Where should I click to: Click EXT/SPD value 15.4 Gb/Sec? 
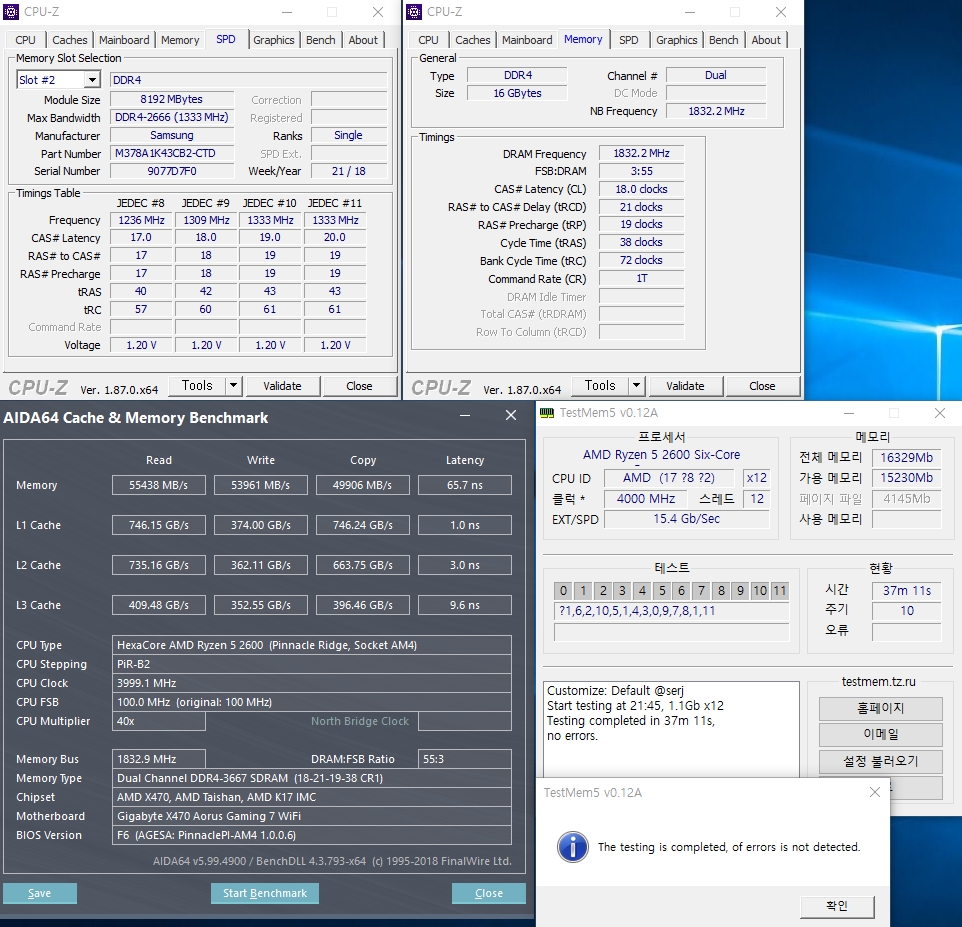point(687,519)
